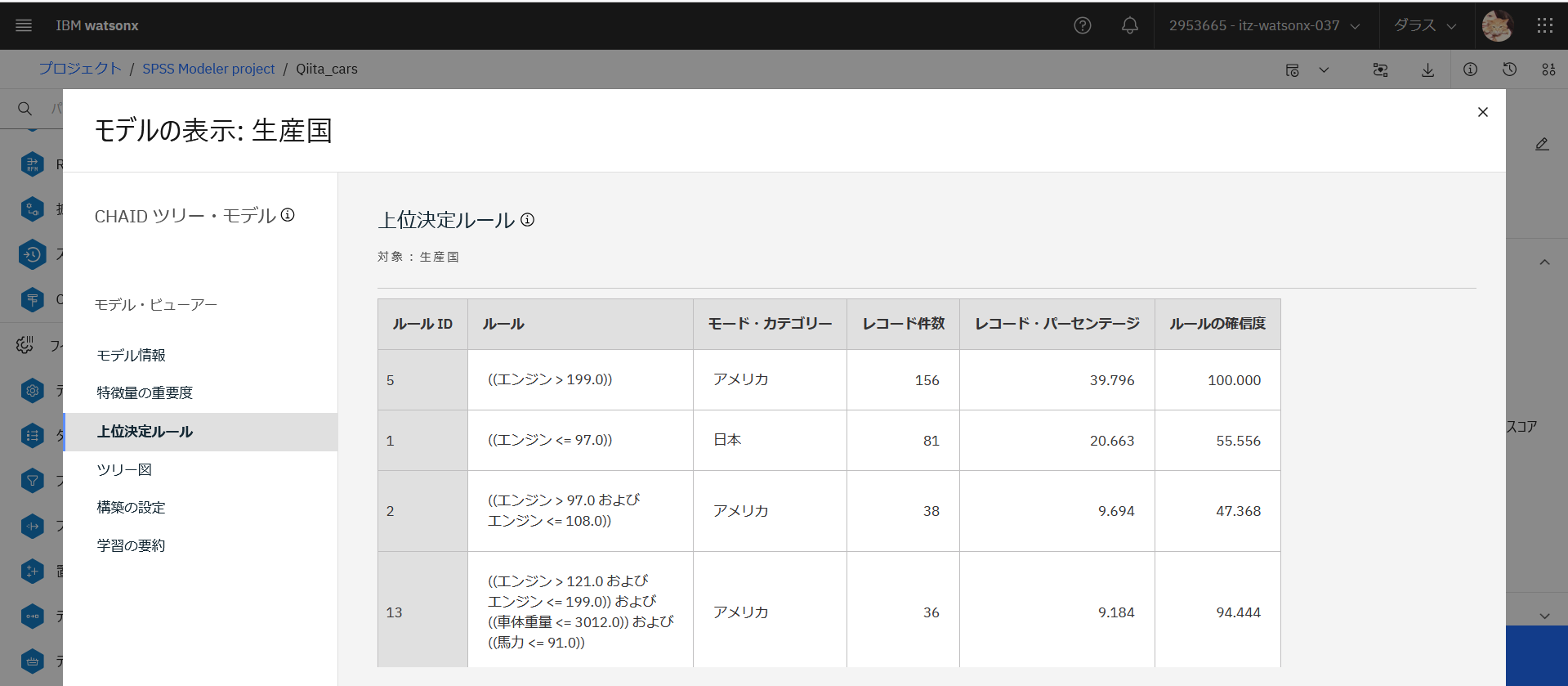Viewport: 1568px width, 686px height.
Task: Go to プロジェクト breadcrumb link
Action: pos(80,69)
